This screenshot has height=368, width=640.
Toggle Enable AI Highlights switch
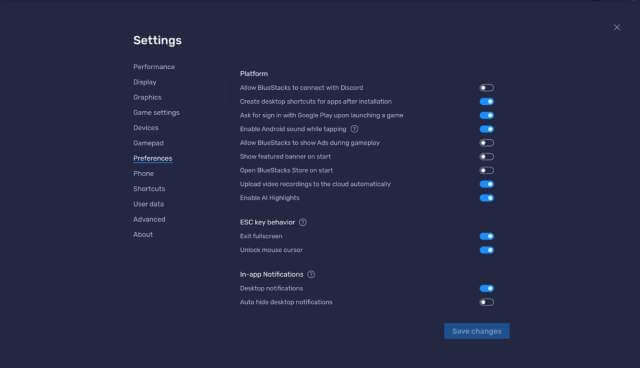point(487,198)
